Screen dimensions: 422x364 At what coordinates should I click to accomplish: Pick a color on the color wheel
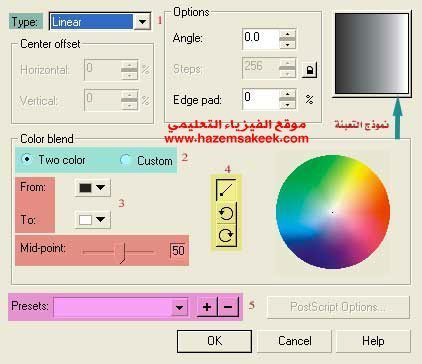pyautogui.click(x=333, y=212)
